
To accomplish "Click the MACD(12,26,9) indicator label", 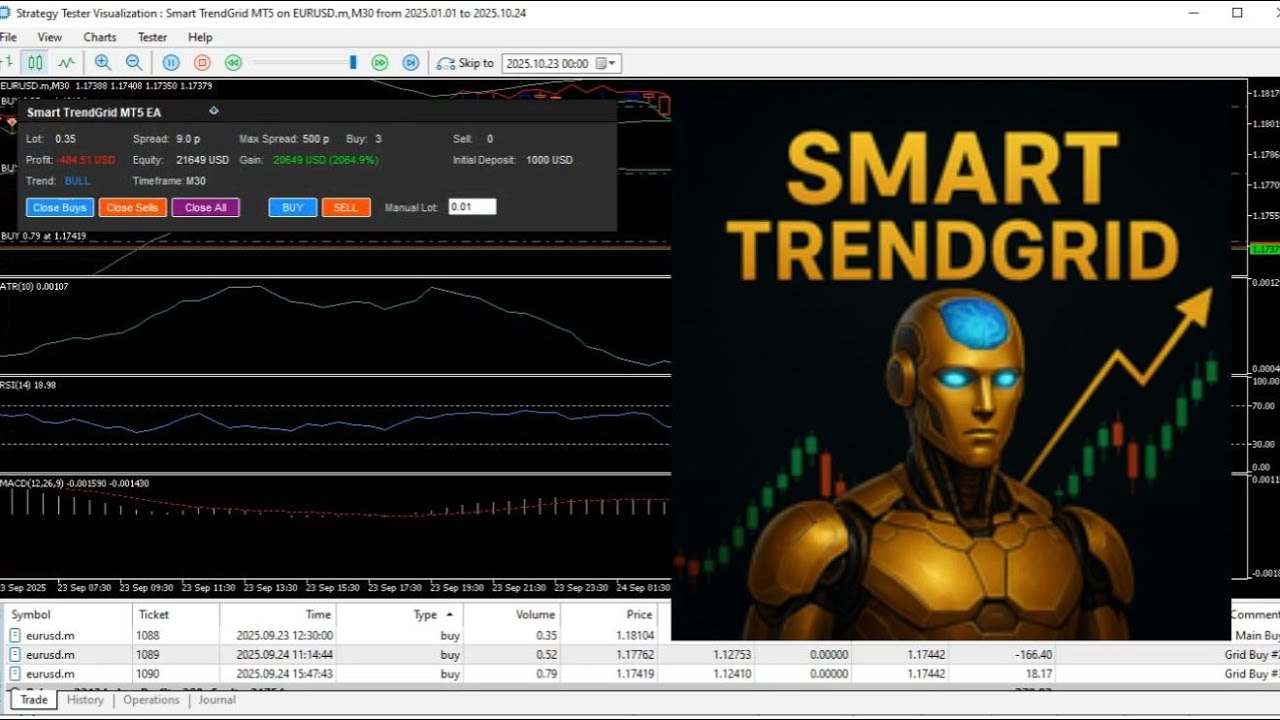I will [x=74, y=483].
